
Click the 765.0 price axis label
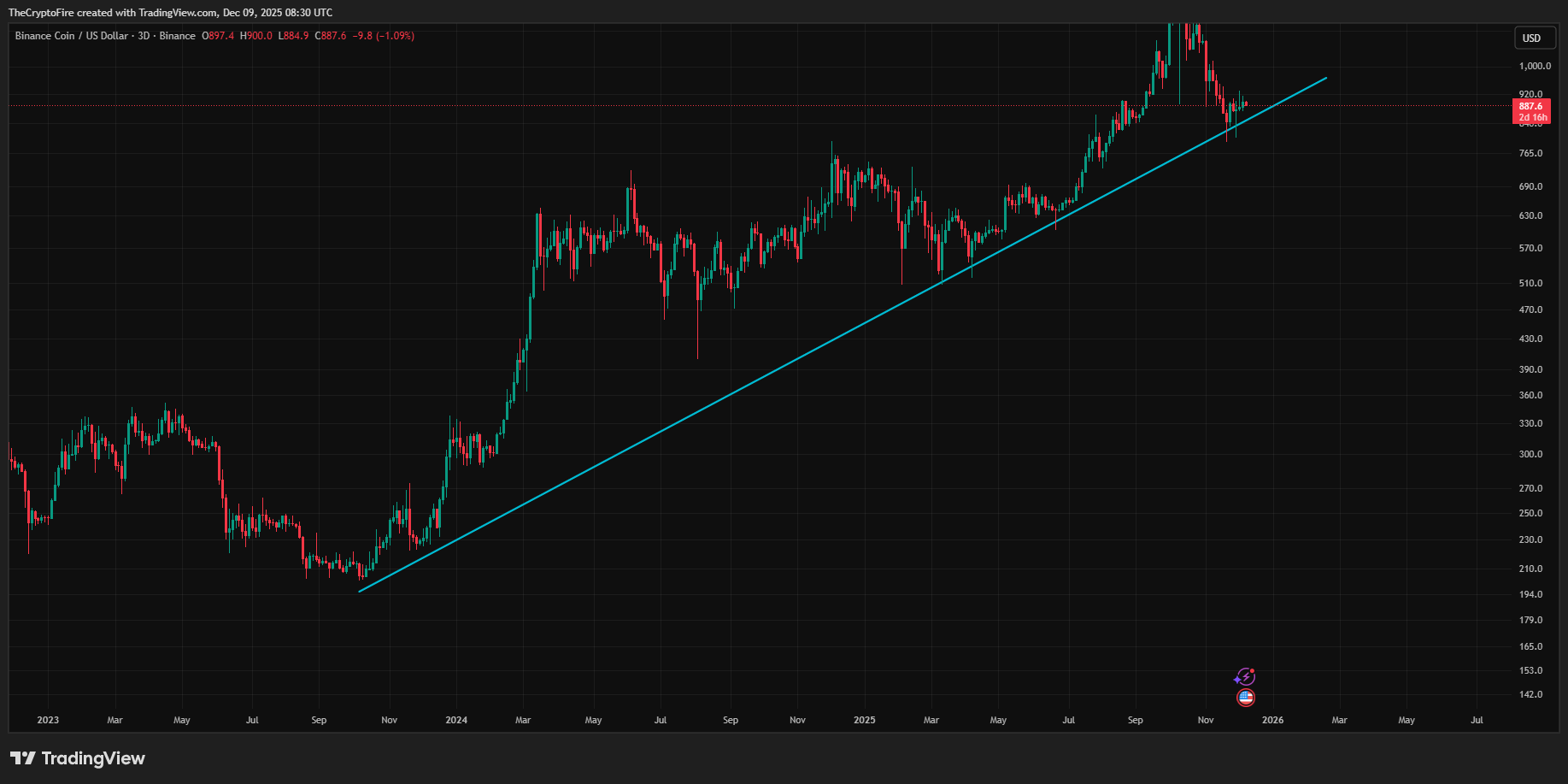click(x=1531, y=153)
